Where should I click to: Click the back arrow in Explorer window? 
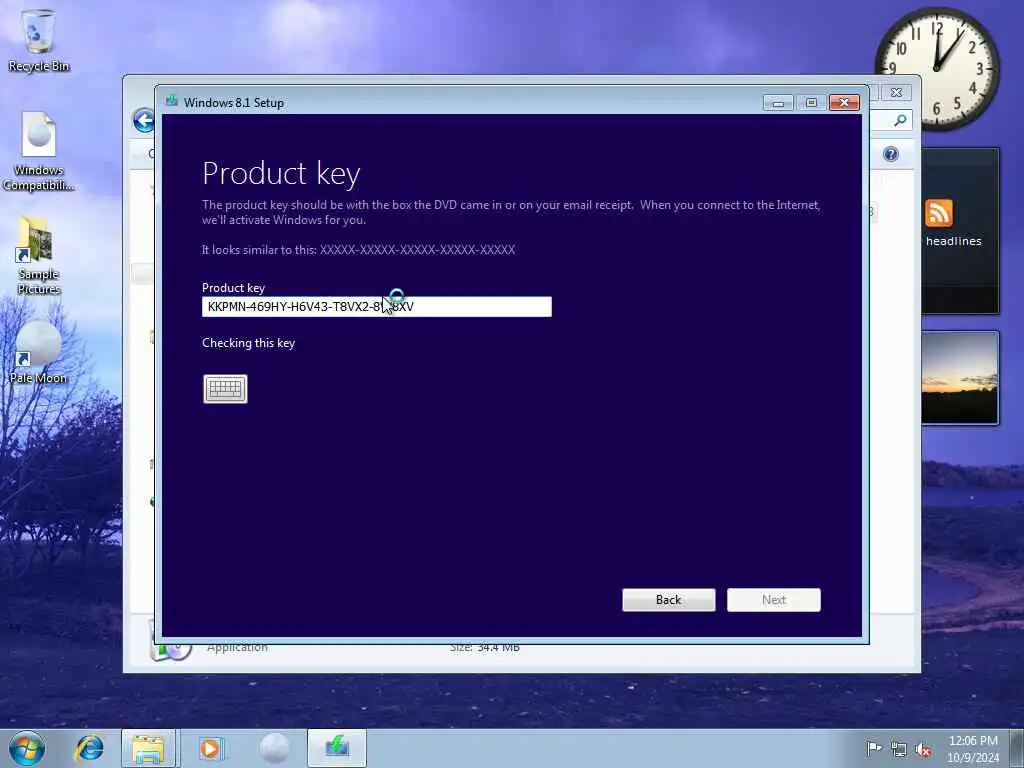[144, 120]
